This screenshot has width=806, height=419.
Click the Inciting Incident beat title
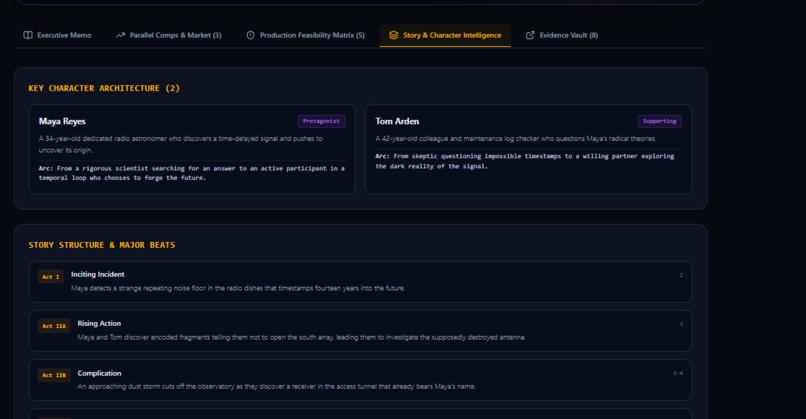[x=98, y=275]
